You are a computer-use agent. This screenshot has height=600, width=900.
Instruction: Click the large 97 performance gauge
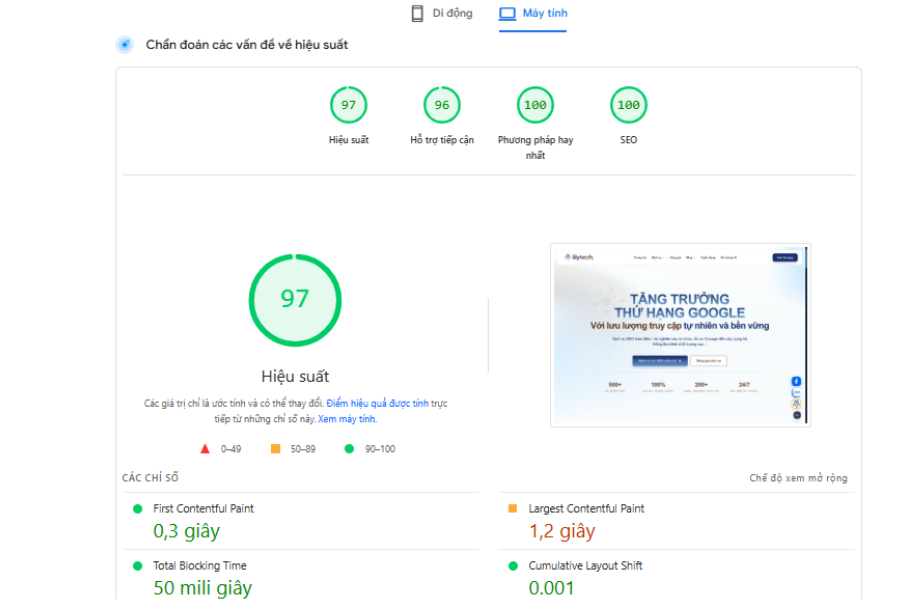(x=295, y=300)
